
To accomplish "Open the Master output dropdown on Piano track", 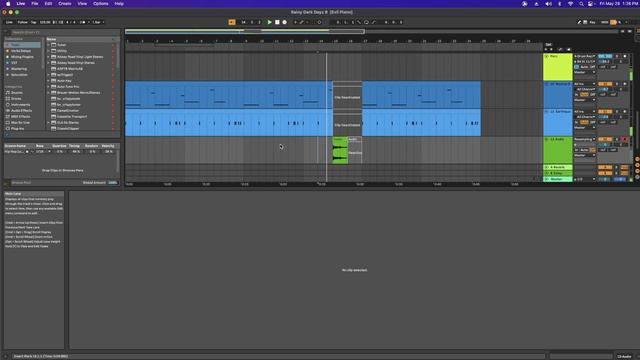I will coord(584,72).
